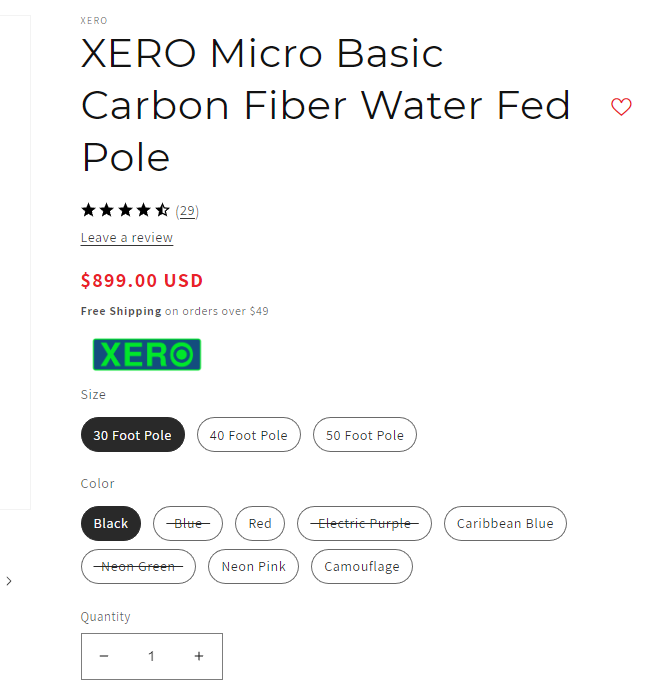Click the star rating icons
The image size is (671, 689).
(x=125, y=210)
